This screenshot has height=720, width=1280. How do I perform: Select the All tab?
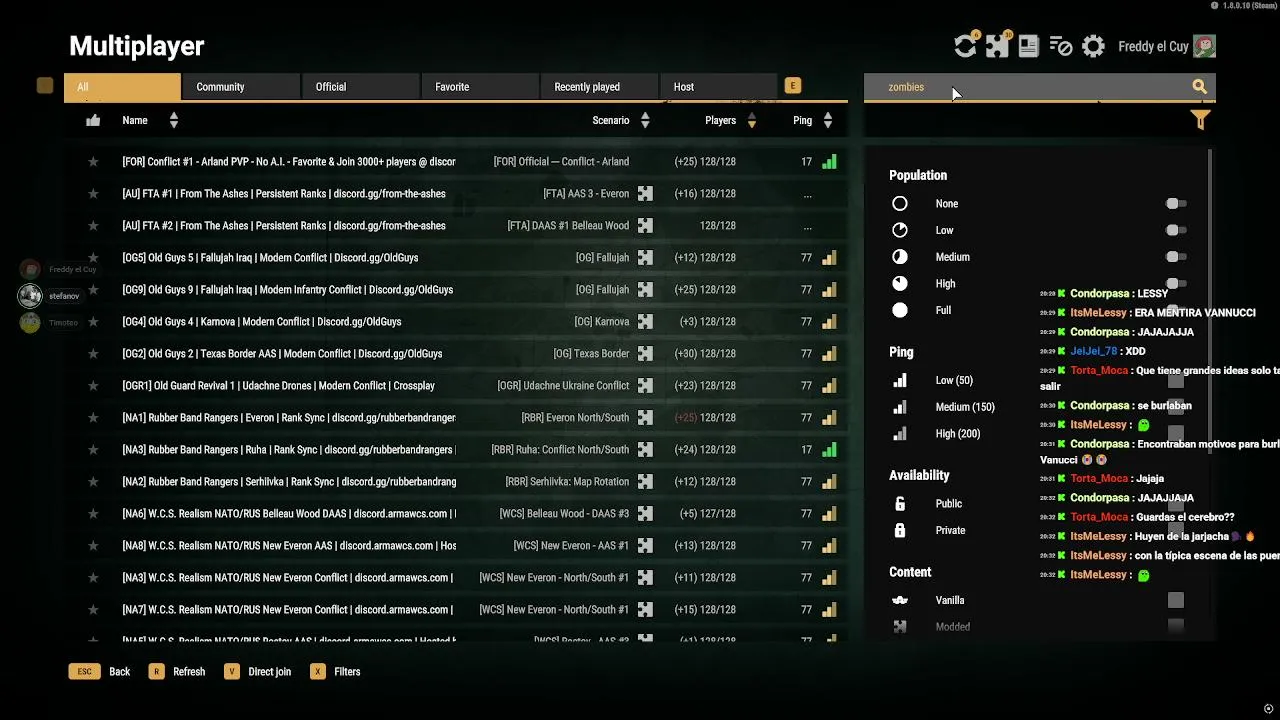(123, 87)
